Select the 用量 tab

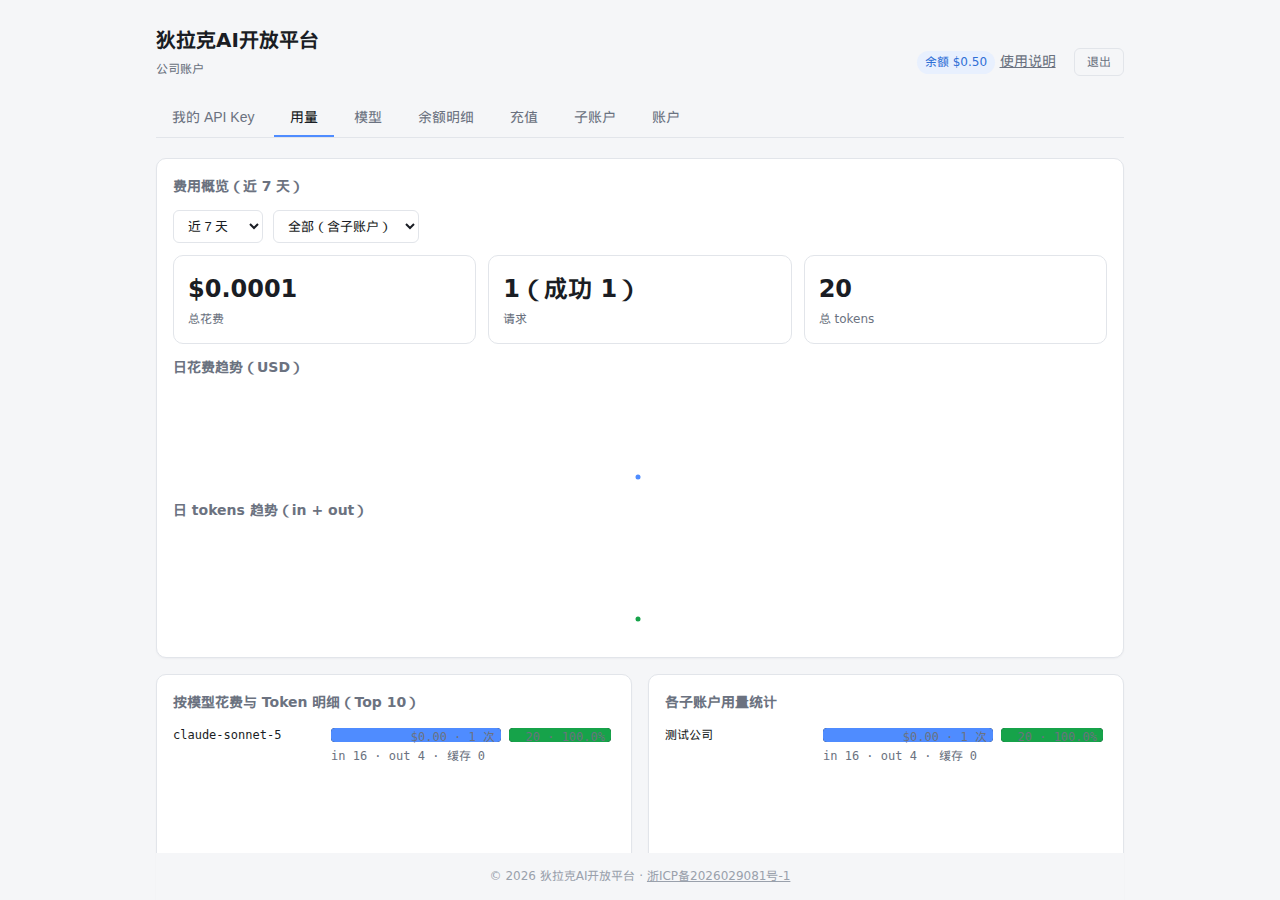click(x=304, y=117)
